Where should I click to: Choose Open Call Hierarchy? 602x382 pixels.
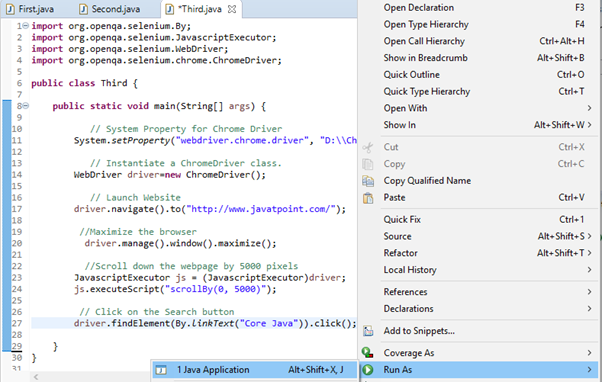pyautogui.click(x=479, y=41)
